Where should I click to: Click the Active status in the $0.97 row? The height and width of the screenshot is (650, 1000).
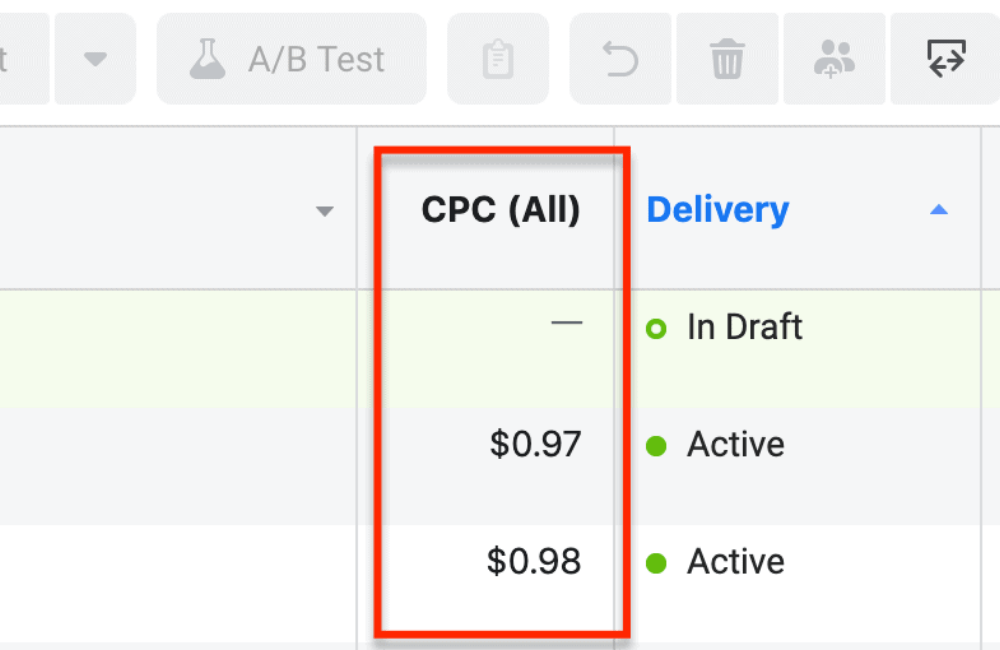click(735, 445)
